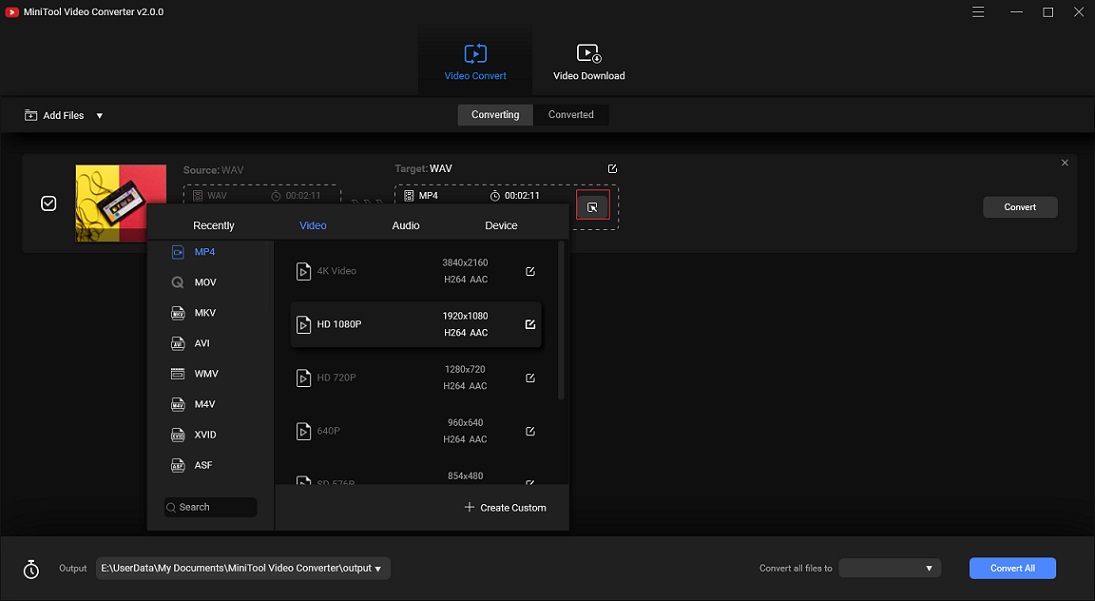This screenshot has width=1095, height=601.
Task: Click the XVID format icon
Action: 178,434
